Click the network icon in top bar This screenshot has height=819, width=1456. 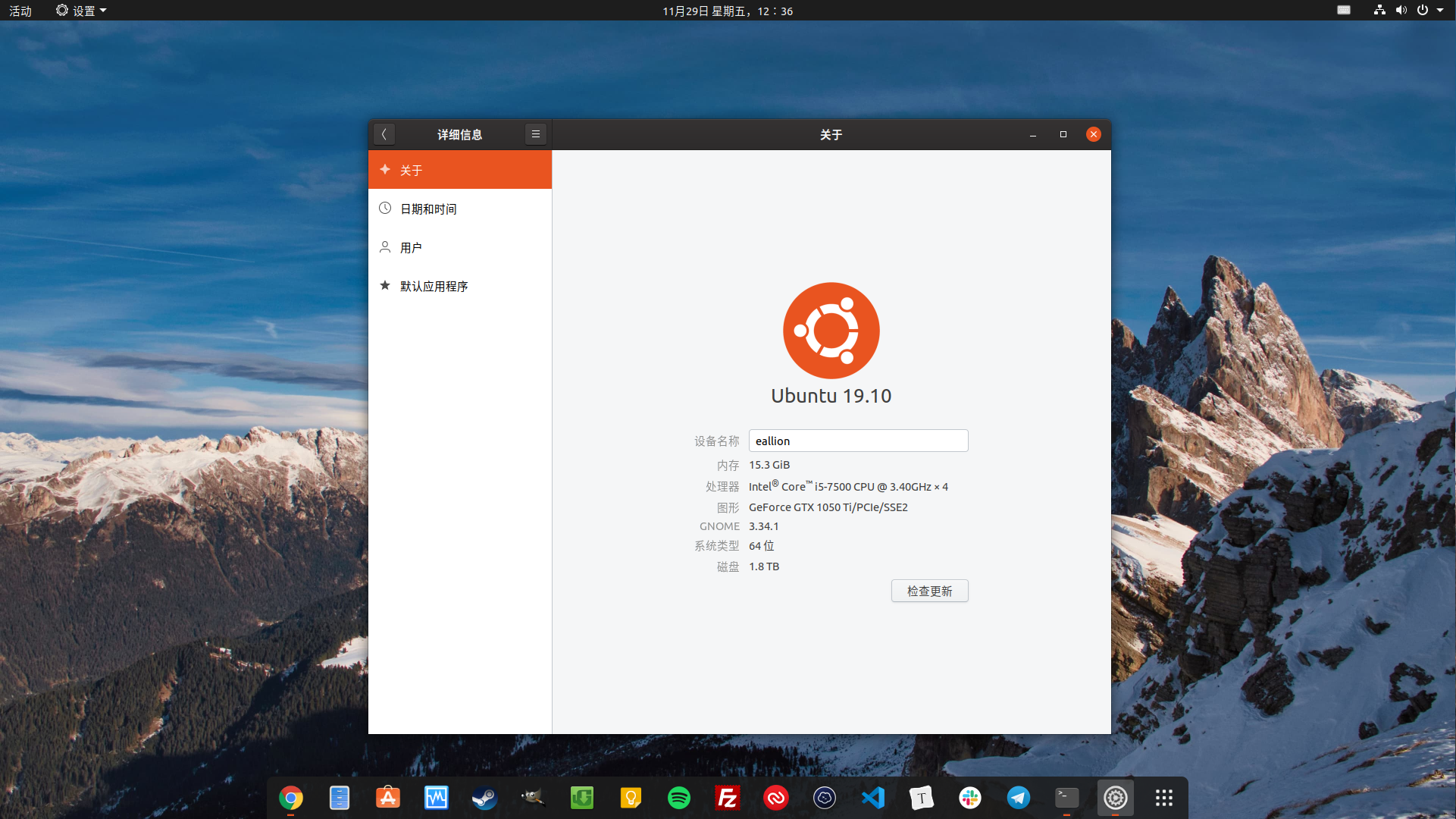(1379, 11)
